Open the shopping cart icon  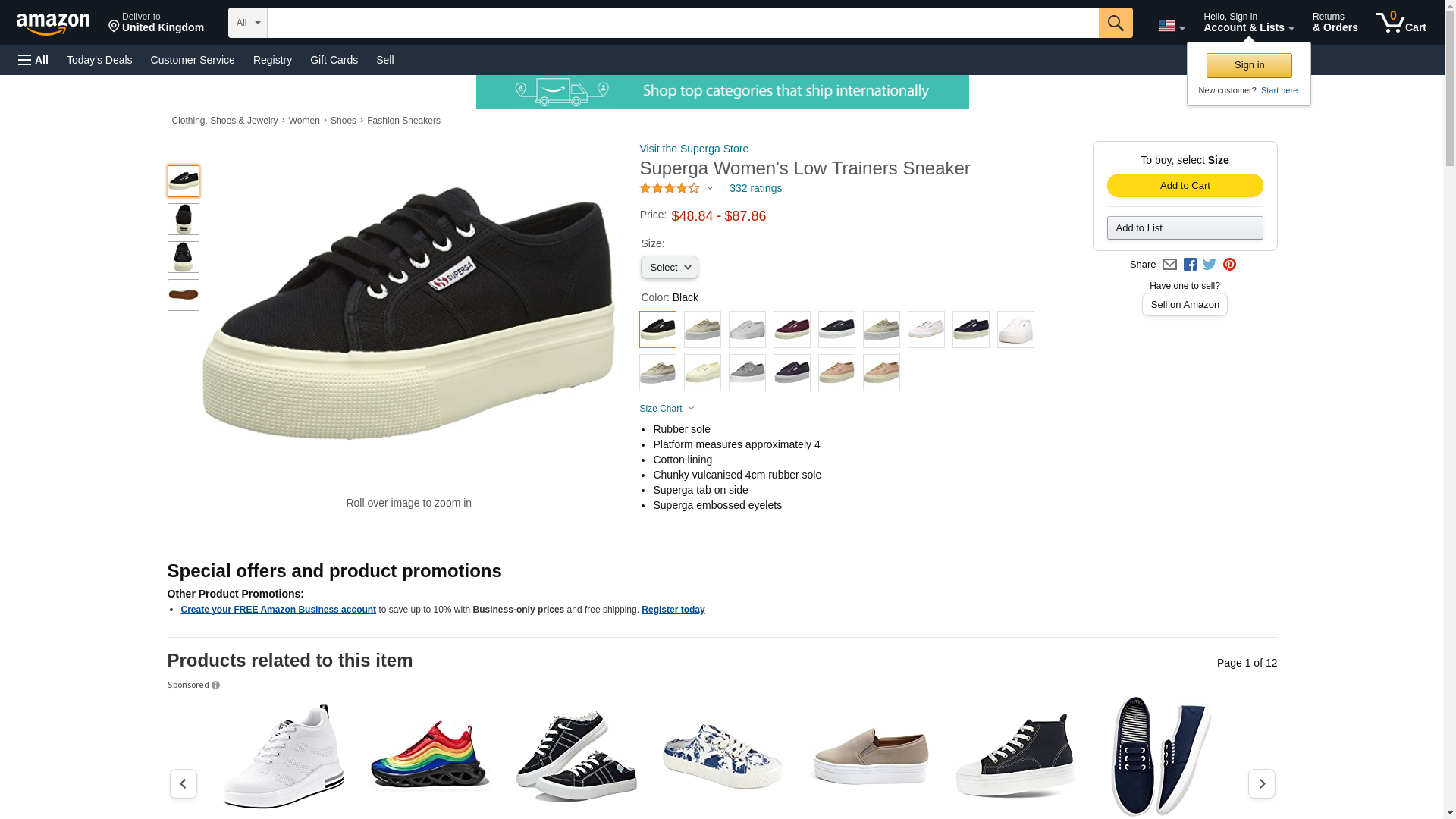[x=1401, y=23]
